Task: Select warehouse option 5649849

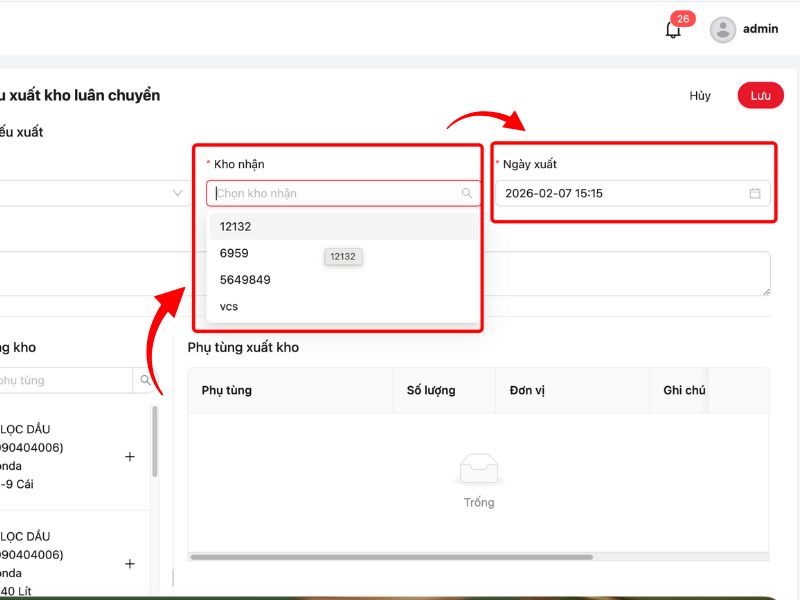Action: [245, 280]
